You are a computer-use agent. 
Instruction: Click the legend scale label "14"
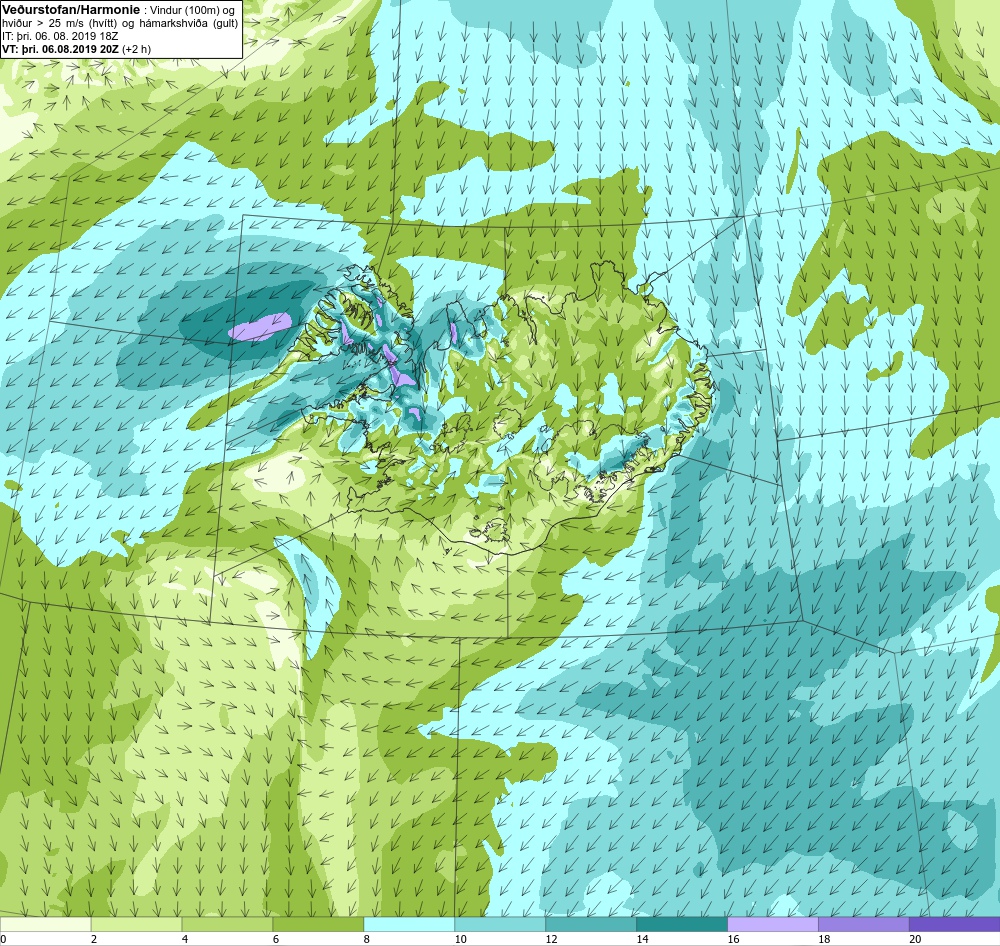(642, 939)
